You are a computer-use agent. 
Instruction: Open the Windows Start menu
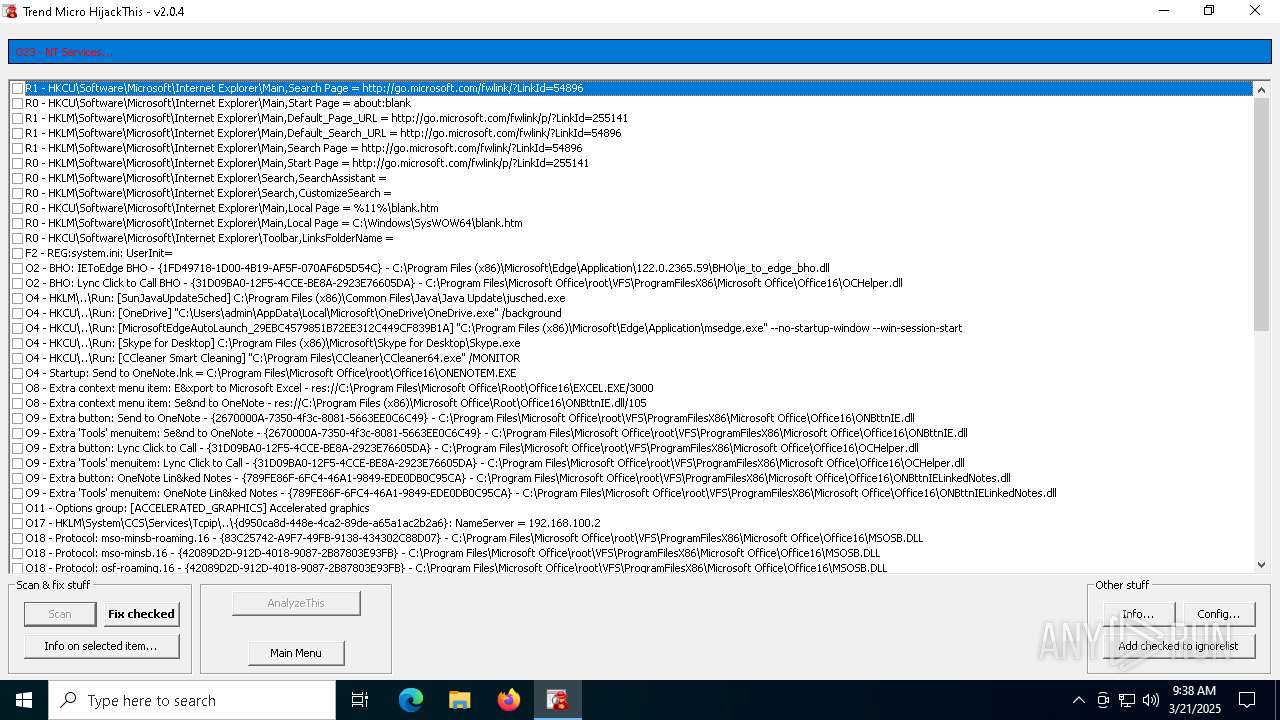(24, 700)
